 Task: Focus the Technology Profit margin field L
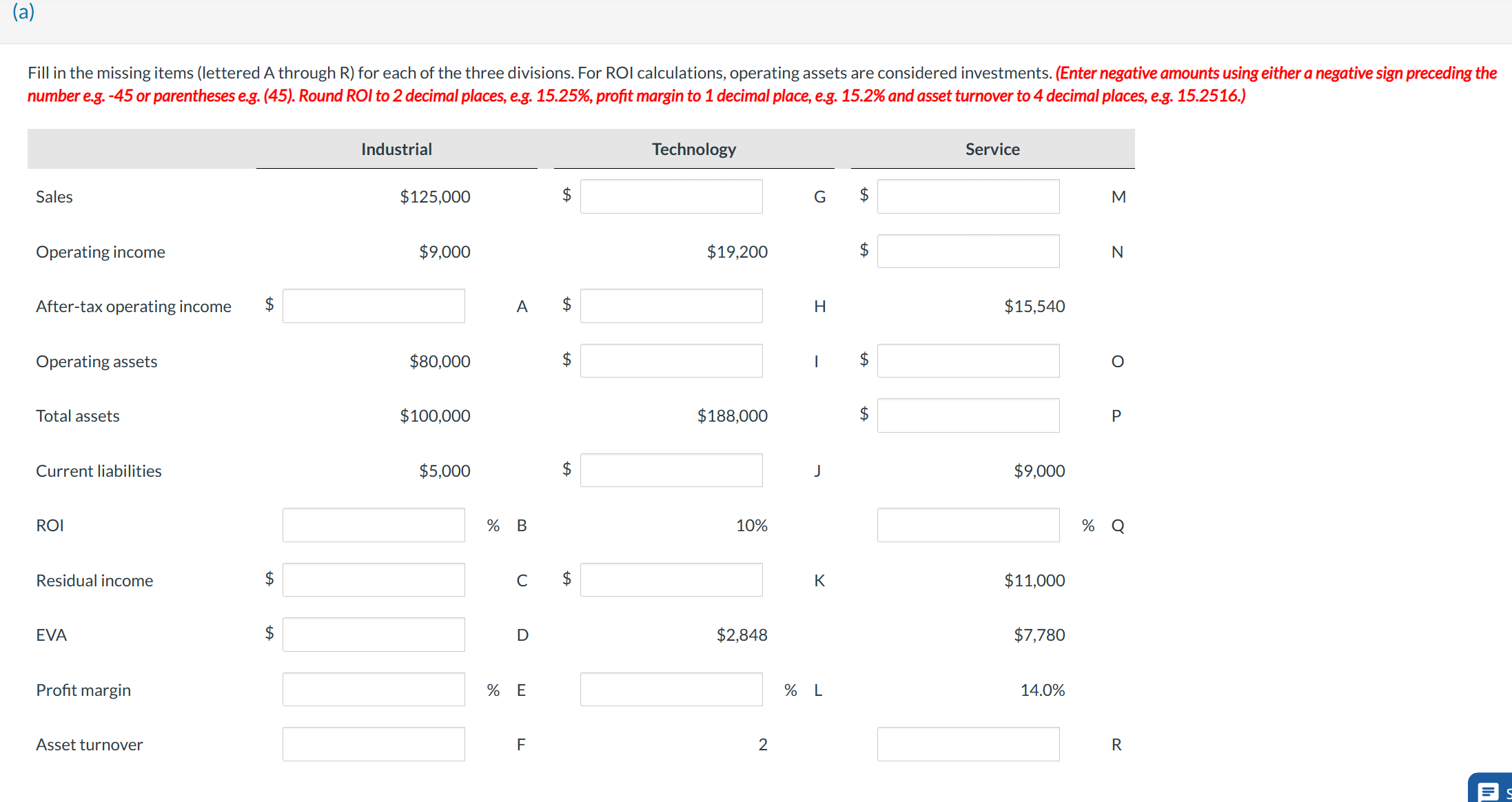[671, 690]
